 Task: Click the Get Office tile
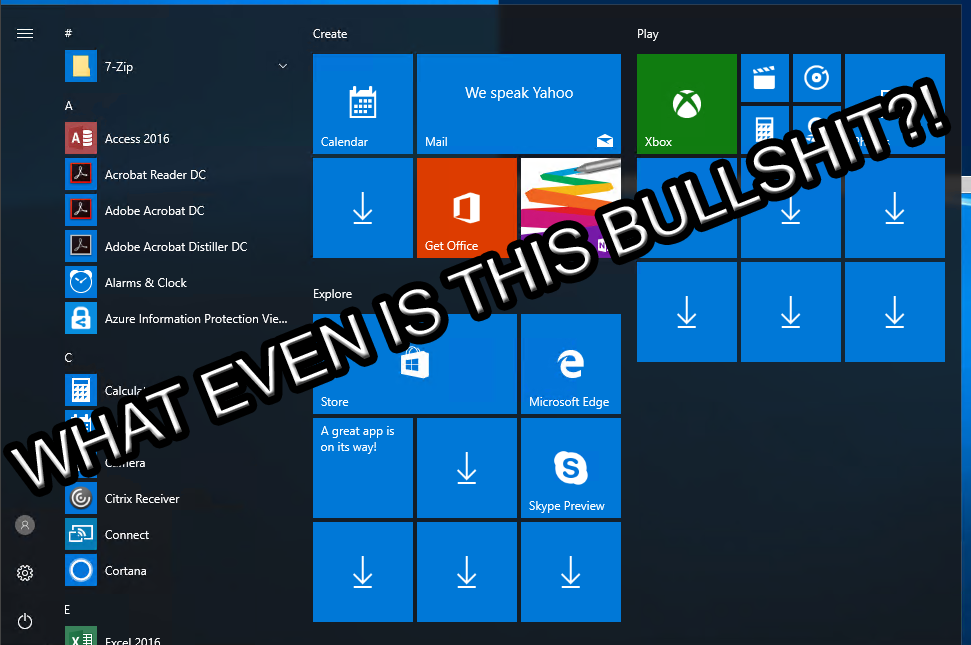pyautogui.click(x=467, y=207)
